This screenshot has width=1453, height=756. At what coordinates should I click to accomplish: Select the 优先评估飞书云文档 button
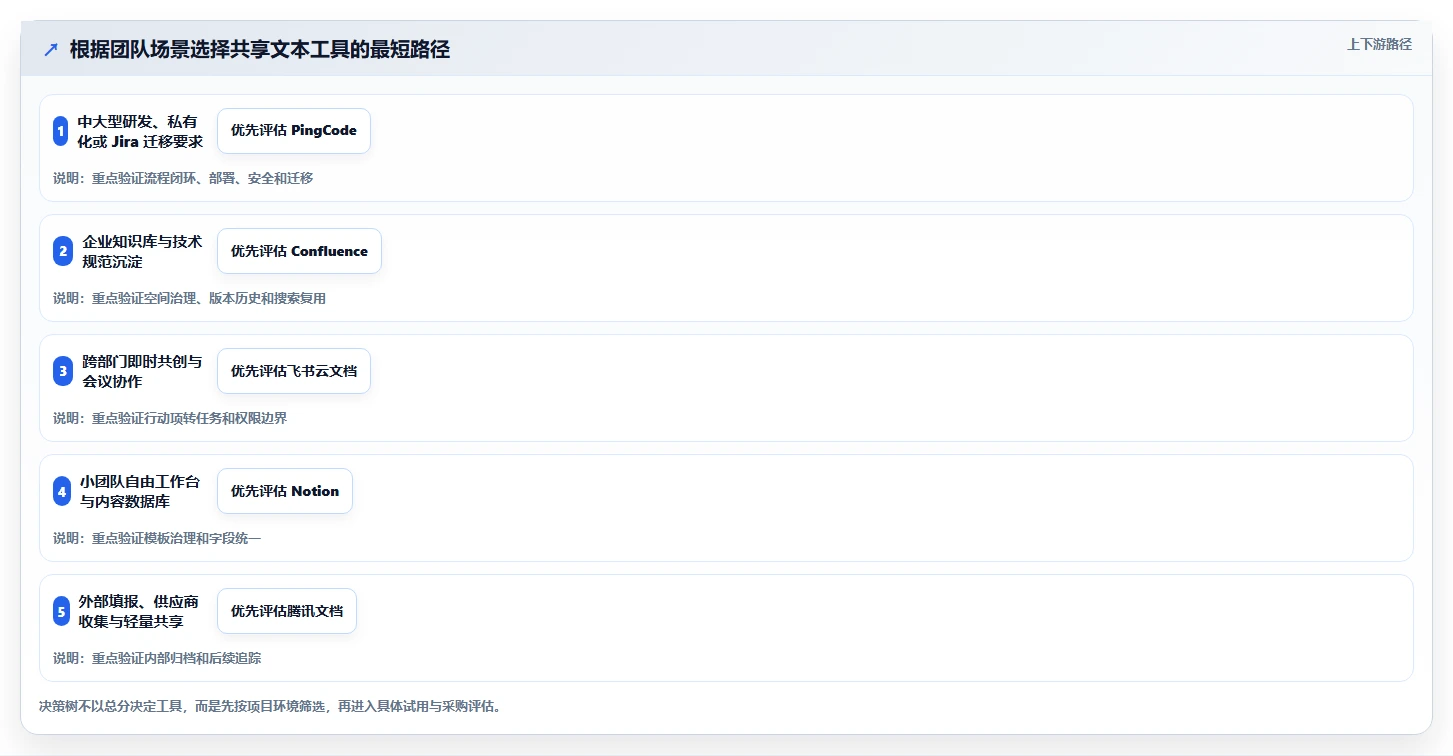(294, 371)
